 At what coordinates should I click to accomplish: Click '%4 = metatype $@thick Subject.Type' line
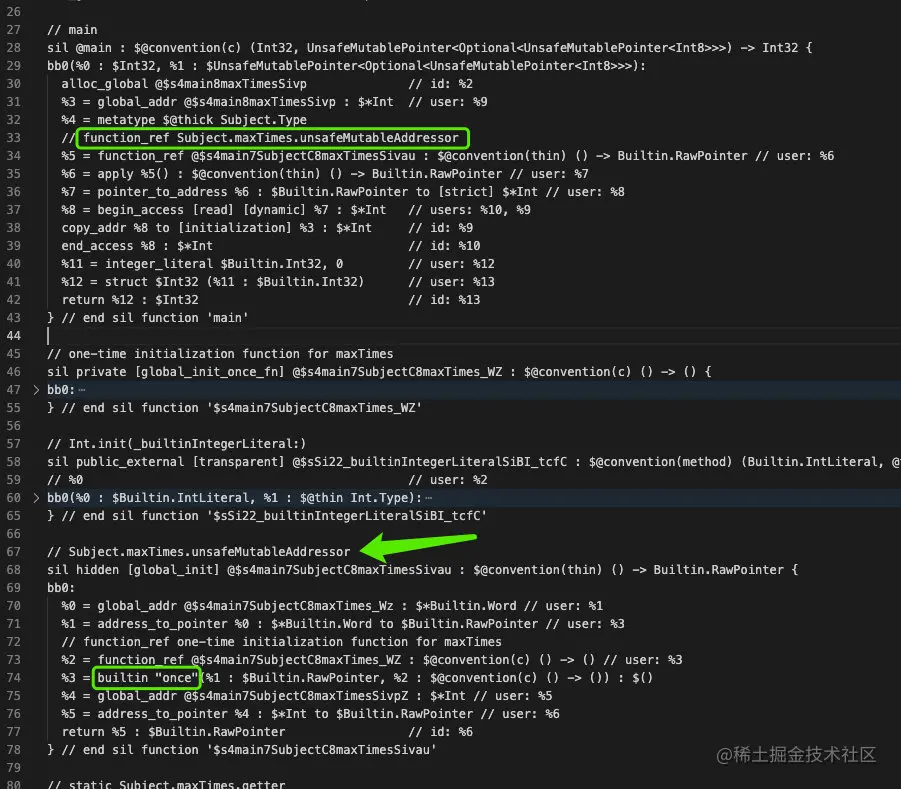184,120
